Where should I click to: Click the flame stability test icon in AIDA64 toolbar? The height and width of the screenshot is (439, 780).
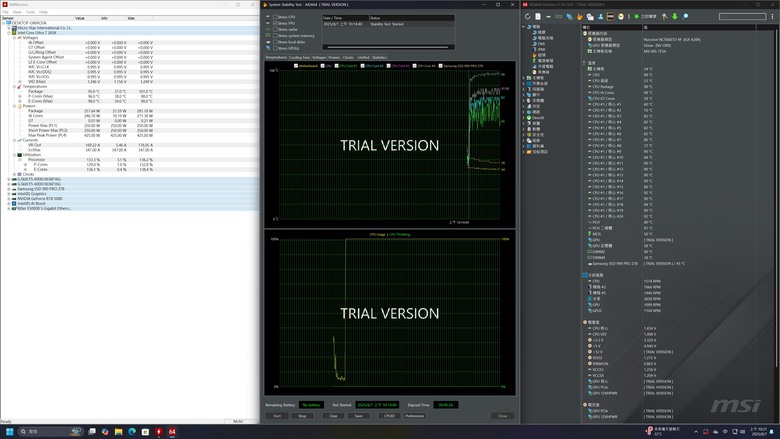point(580,16)
